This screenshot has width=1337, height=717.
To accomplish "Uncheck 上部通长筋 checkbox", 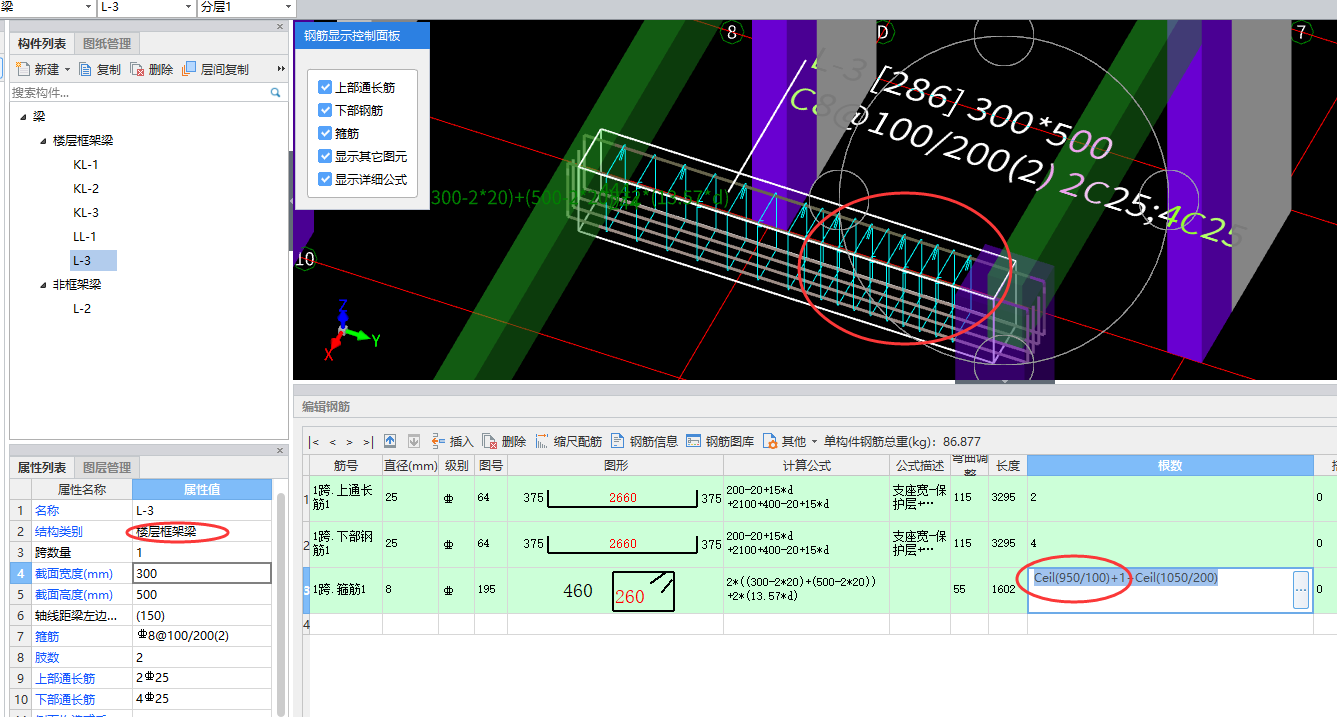I will (325, 87).
